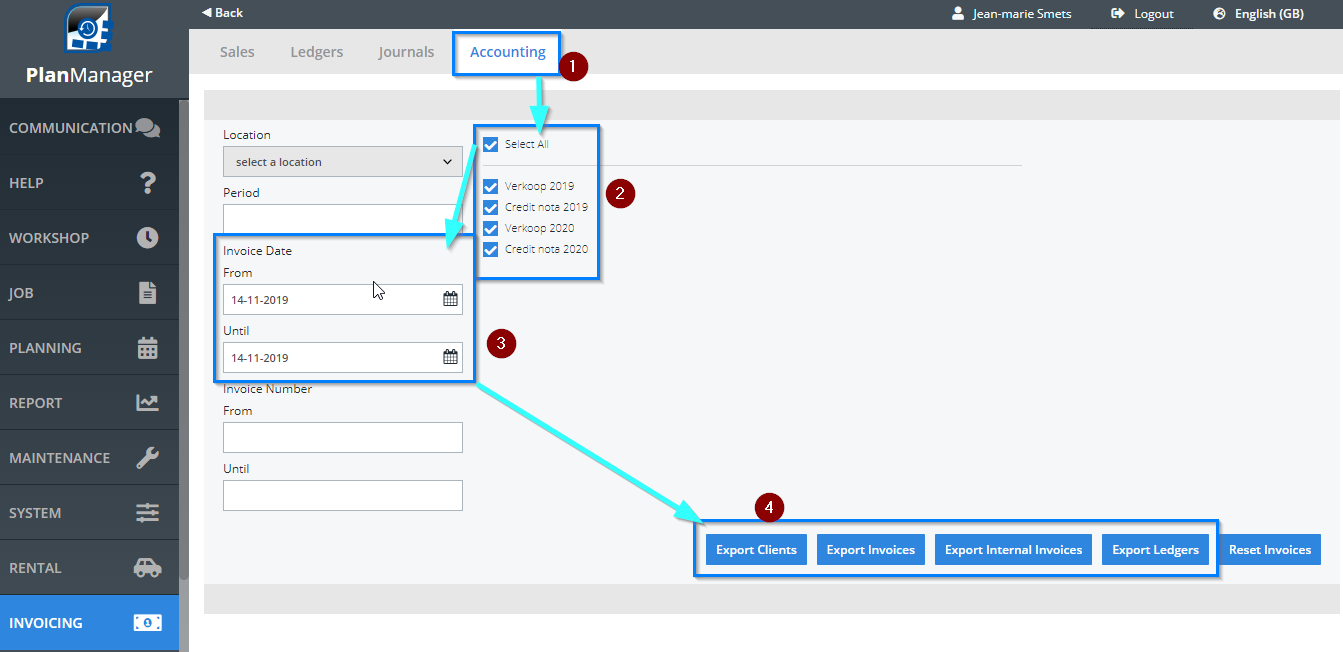Open Workshop via its clock icon
Screen dimensions: 1343x652
pos(147,238)
